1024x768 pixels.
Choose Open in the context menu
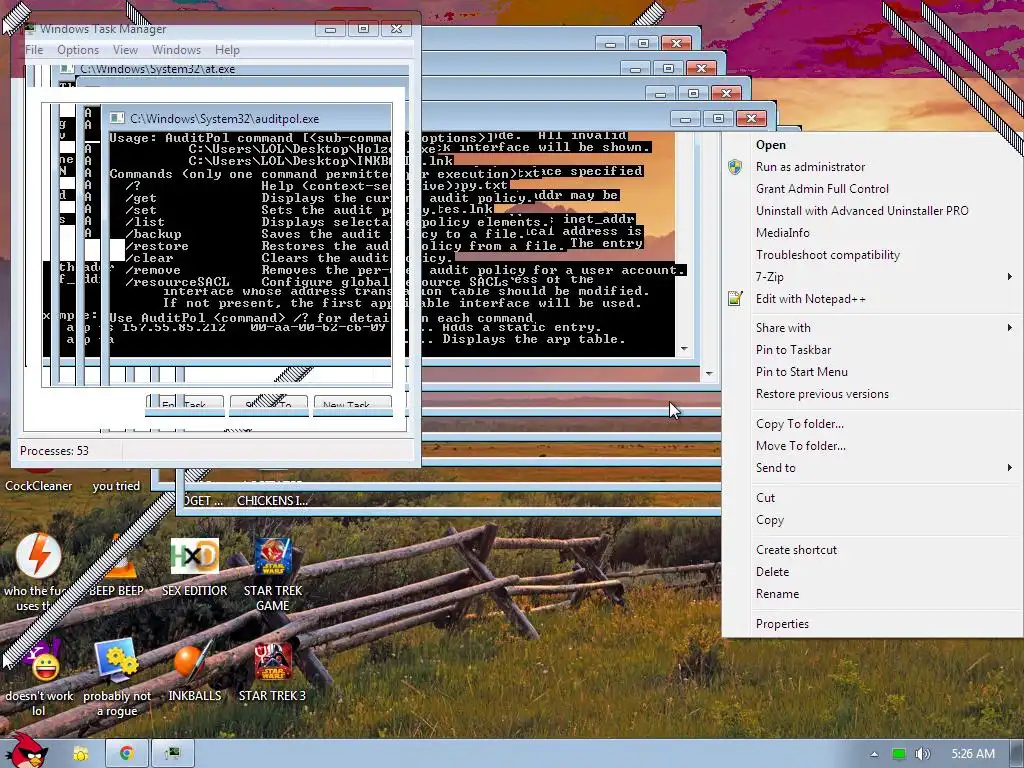(872, 144)
